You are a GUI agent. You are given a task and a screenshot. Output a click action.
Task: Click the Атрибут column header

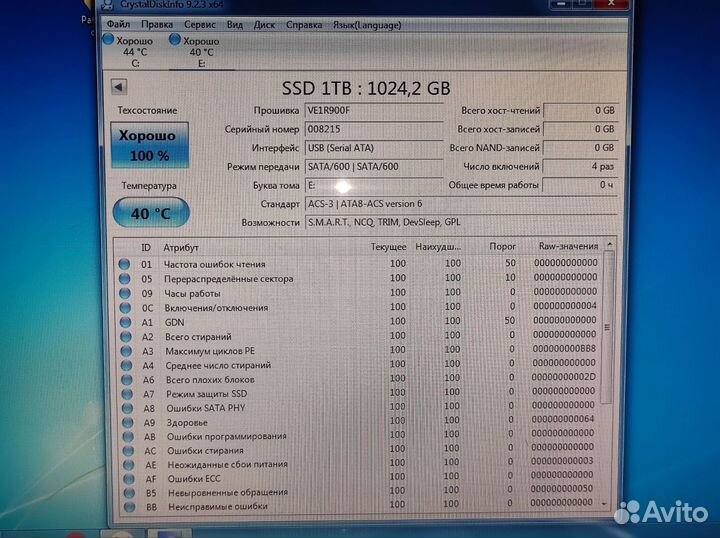coord(181,248)
